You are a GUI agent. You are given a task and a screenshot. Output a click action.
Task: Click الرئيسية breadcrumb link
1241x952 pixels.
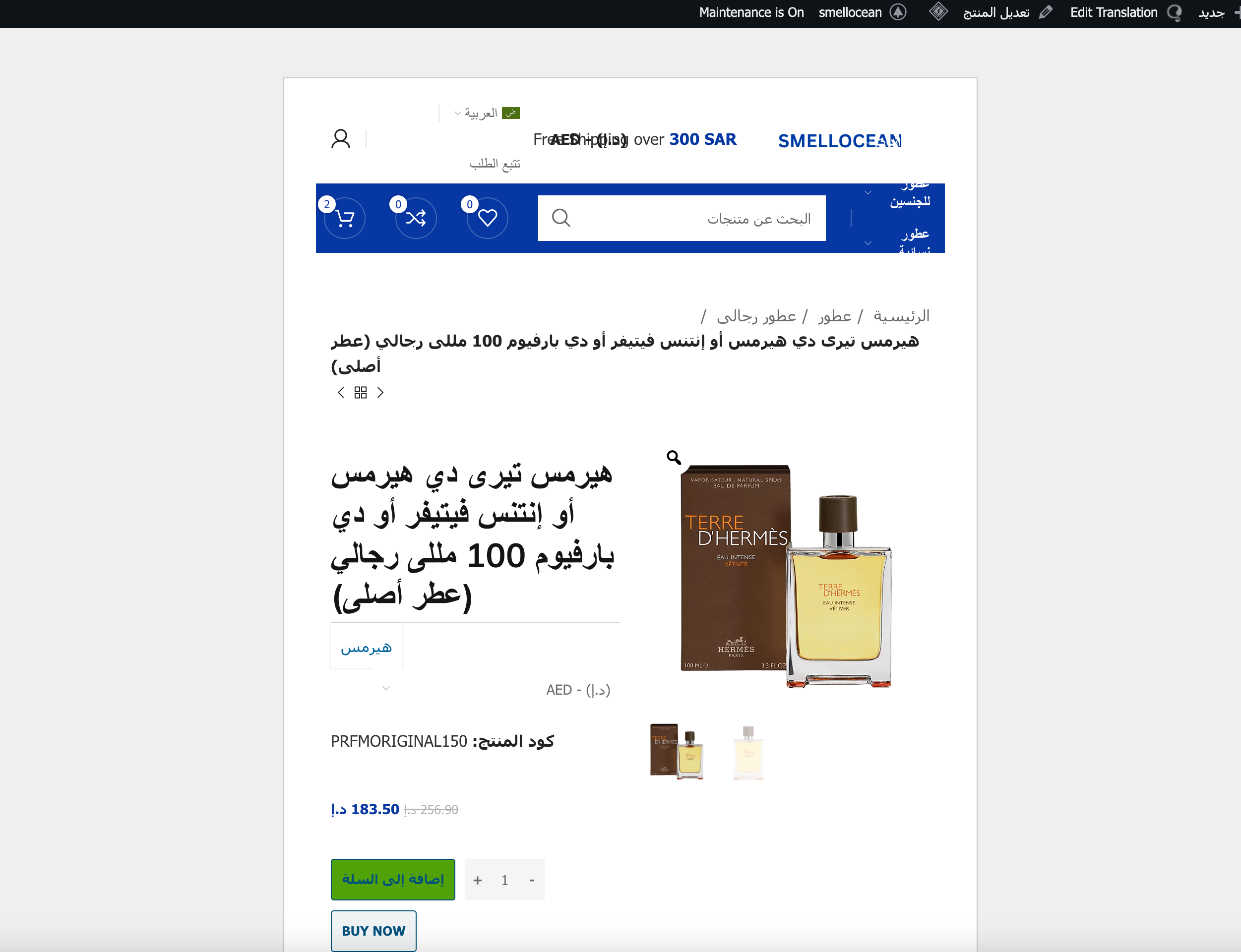coord(901,316)
